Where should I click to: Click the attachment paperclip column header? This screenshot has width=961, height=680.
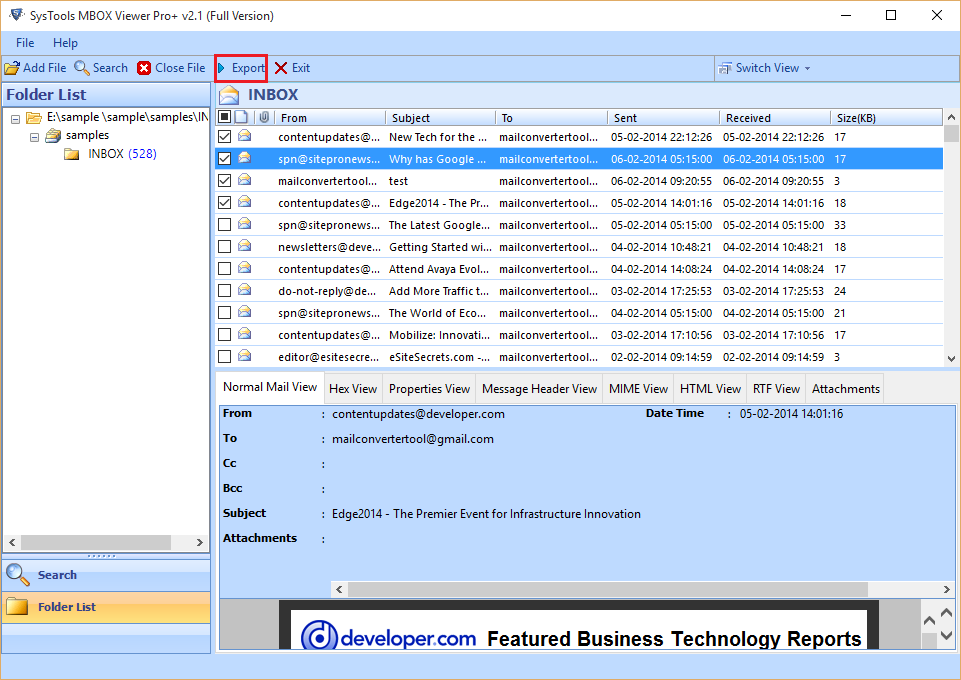click(x=264, y=117)
